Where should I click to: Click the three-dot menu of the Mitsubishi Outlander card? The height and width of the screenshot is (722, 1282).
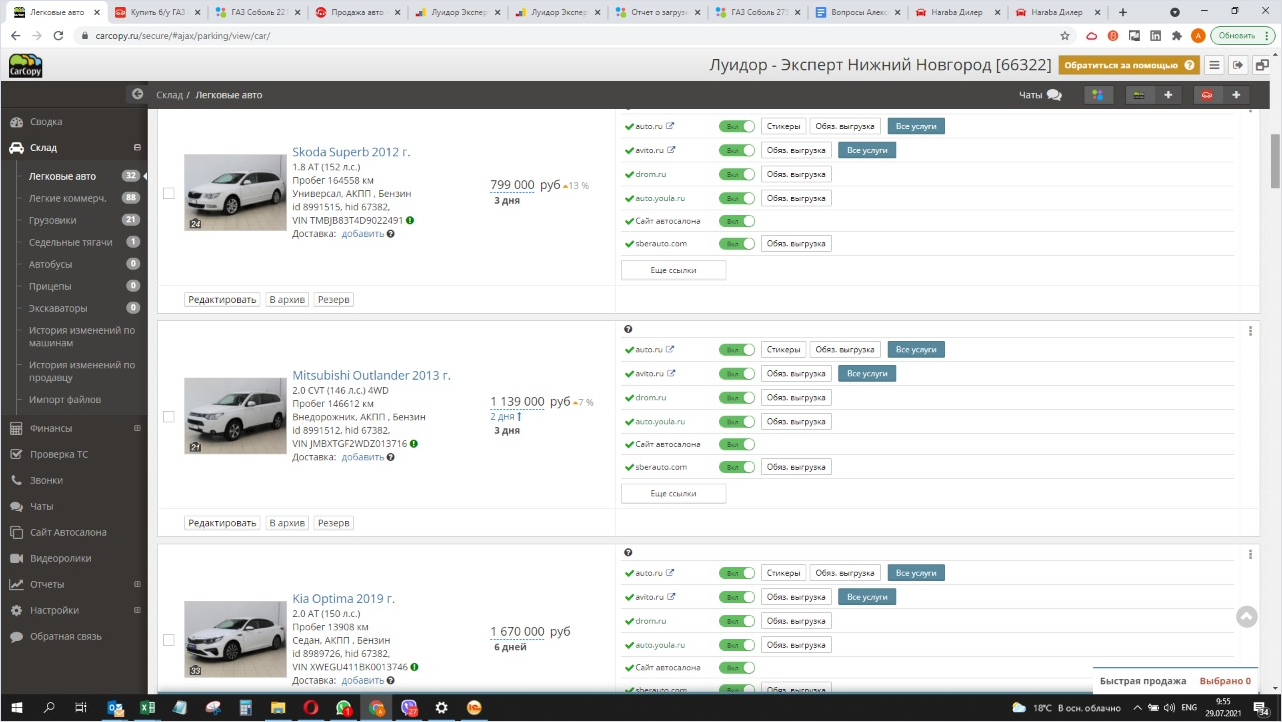tap(1250, 331)
